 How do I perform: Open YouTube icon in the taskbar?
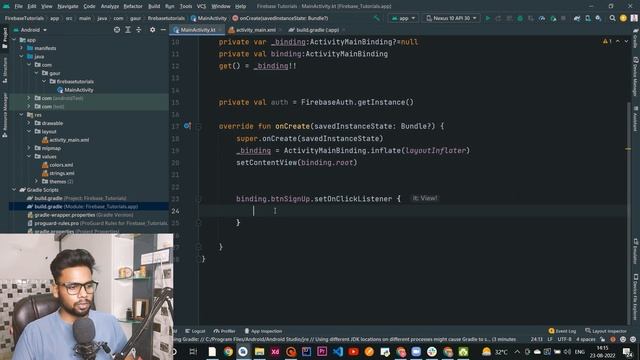pos(353,351)
